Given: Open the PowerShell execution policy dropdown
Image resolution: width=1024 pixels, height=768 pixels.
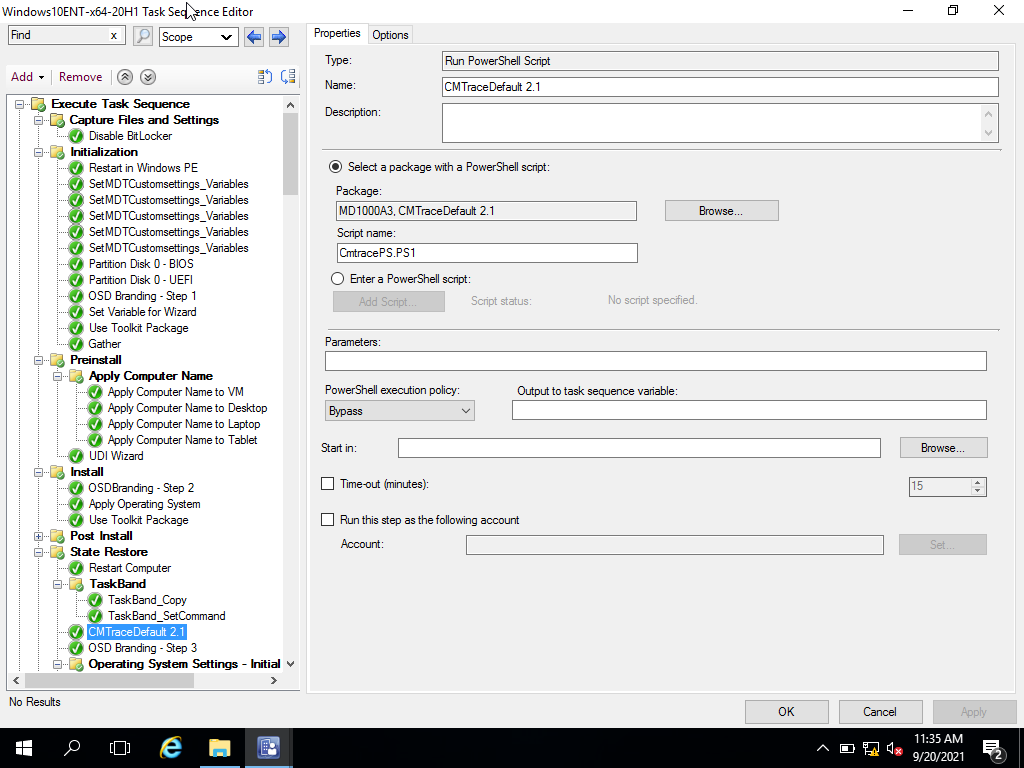Looking at the screenshot, I should pos(467,410).
